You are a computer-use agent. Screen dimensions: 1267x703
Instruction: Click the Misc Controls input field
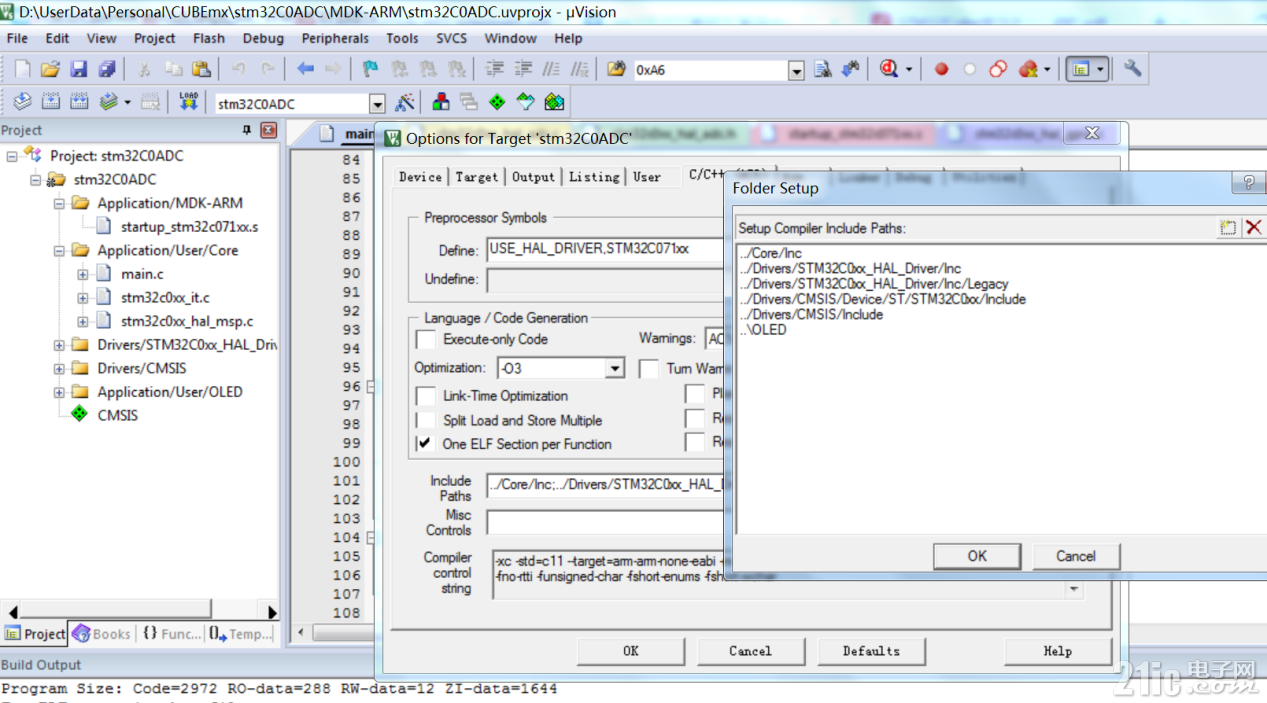click(604, 522)
